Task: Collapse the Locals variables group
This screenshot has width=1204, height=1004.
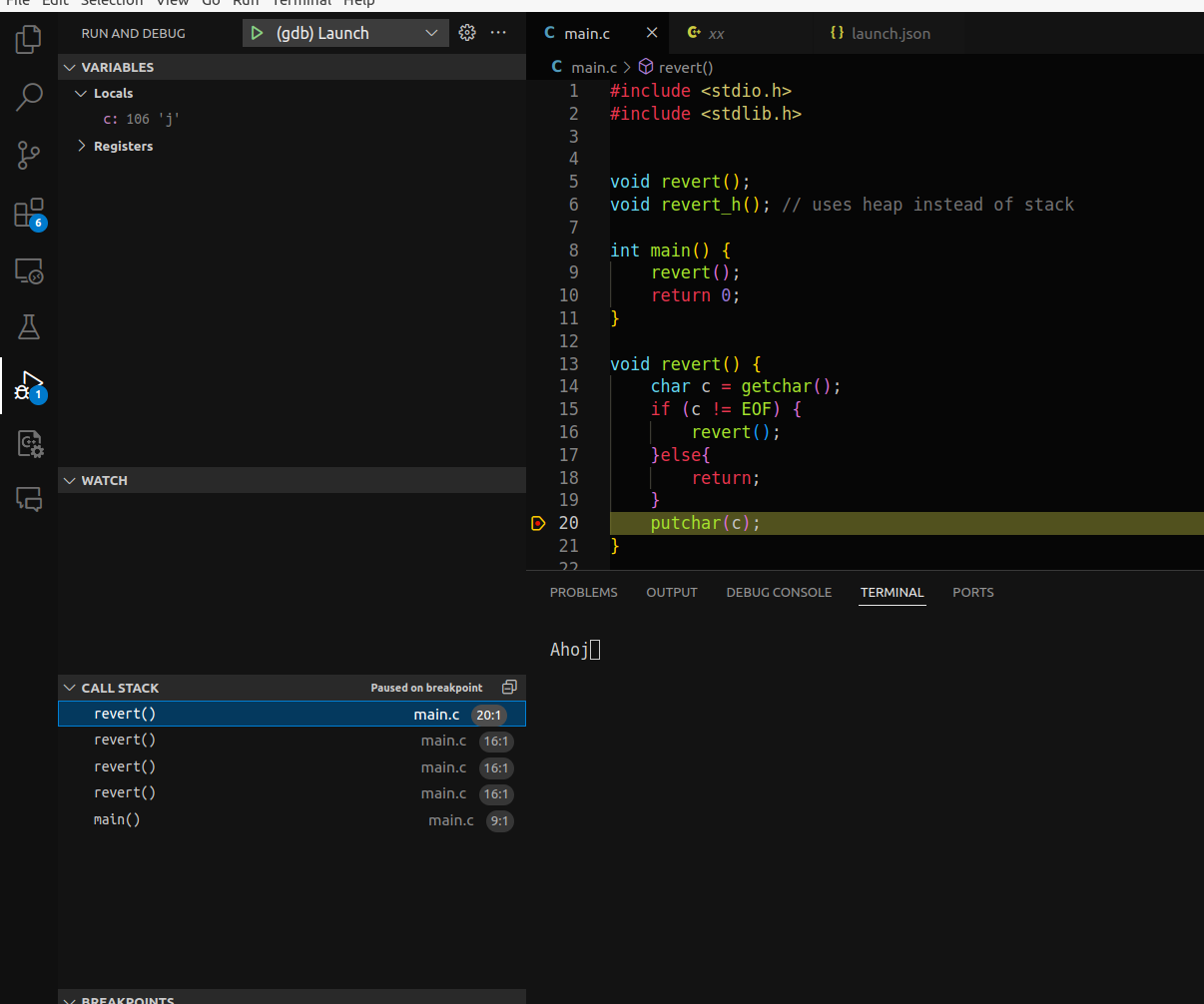Action: [82, 93]
